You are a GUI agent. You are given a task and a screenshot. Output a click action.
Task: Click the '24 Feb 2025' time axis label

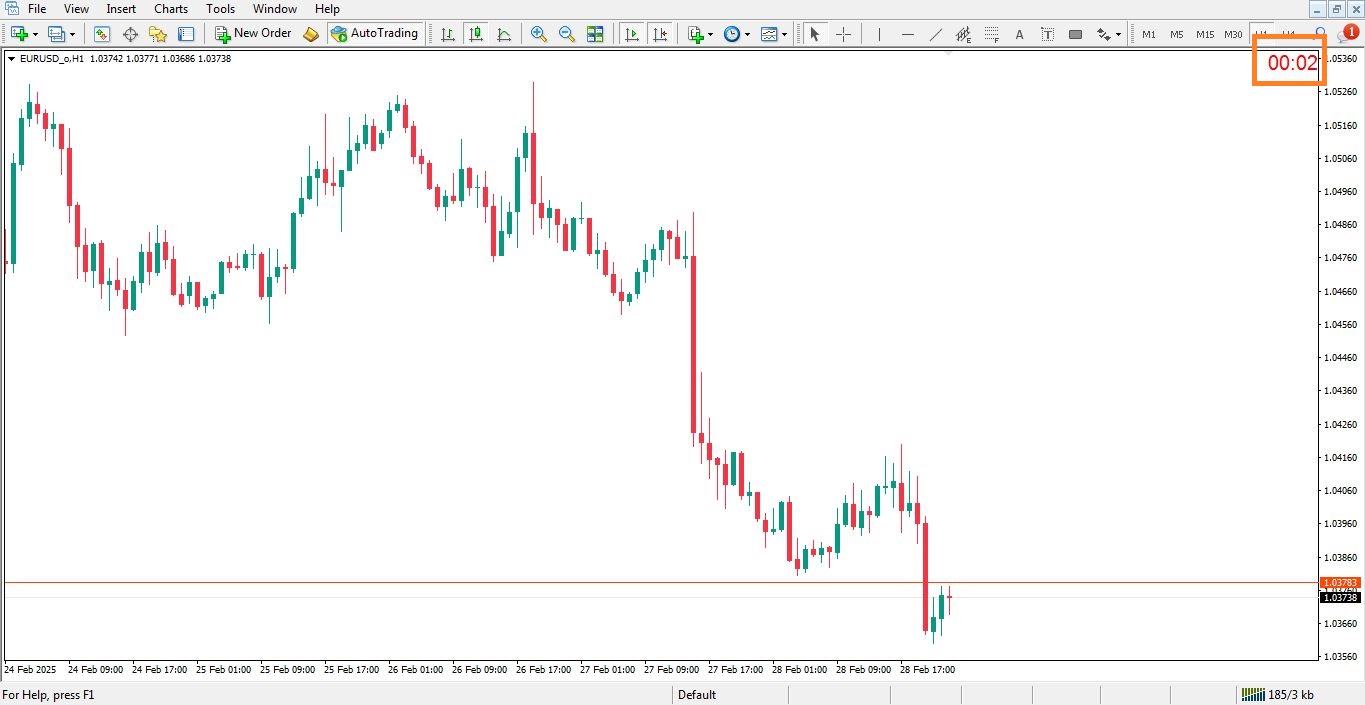(31, 670)
